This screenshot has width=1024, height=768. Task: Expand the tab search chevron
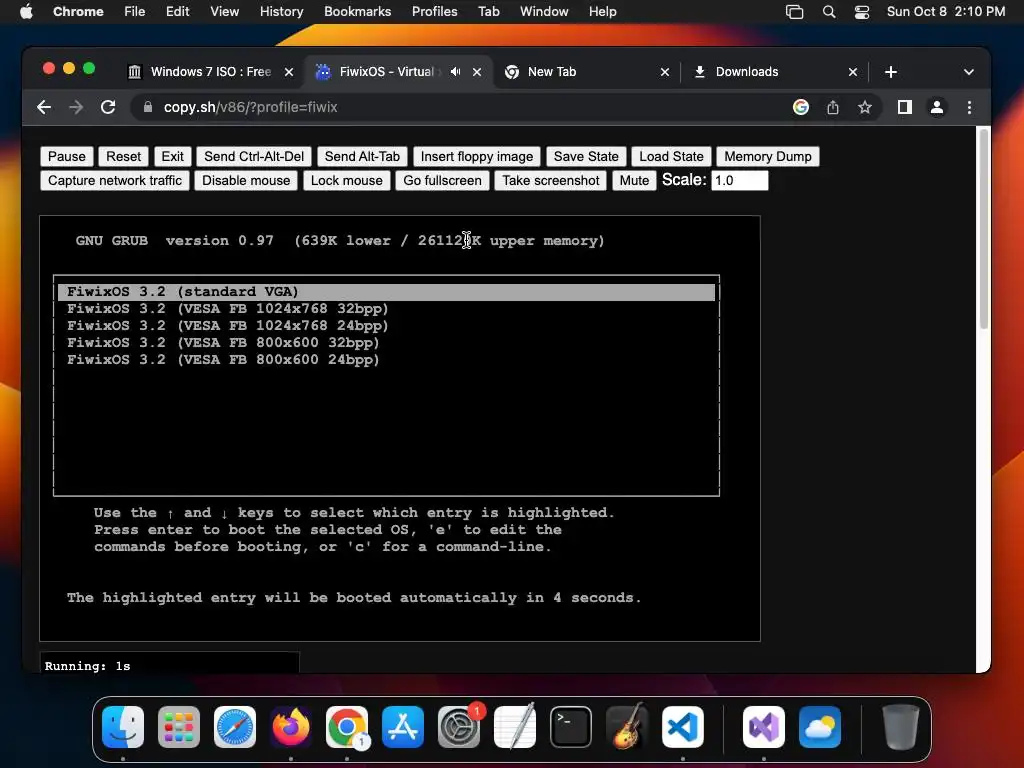[x=968, y=72]
